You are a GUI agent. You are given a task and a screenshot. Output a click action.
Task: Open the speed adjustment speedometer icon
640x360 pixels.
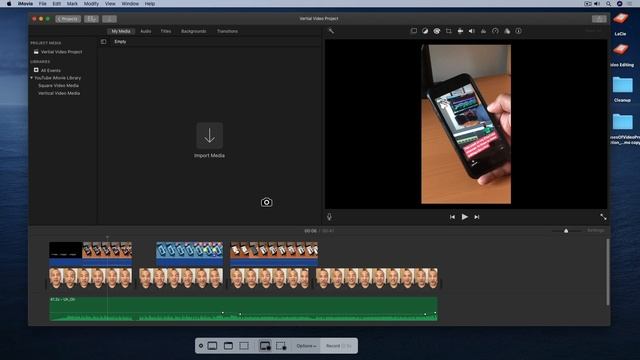tap(495, 31)
